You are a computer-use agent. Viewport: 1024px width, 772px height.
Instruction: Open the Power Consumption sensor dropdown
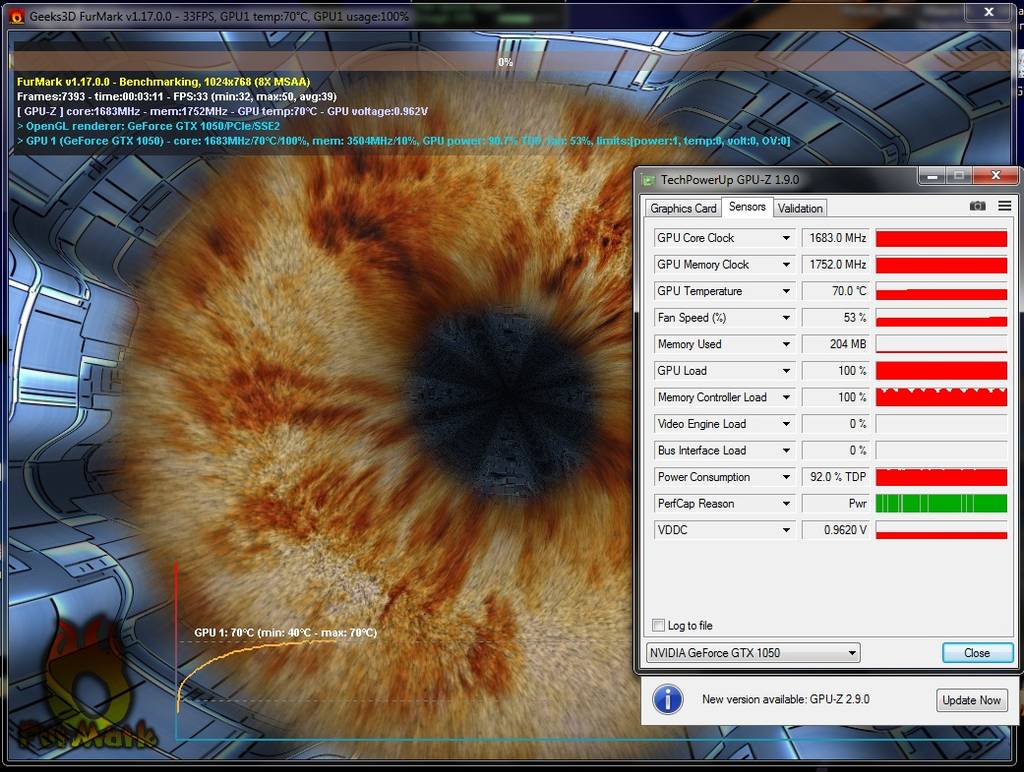786,477
